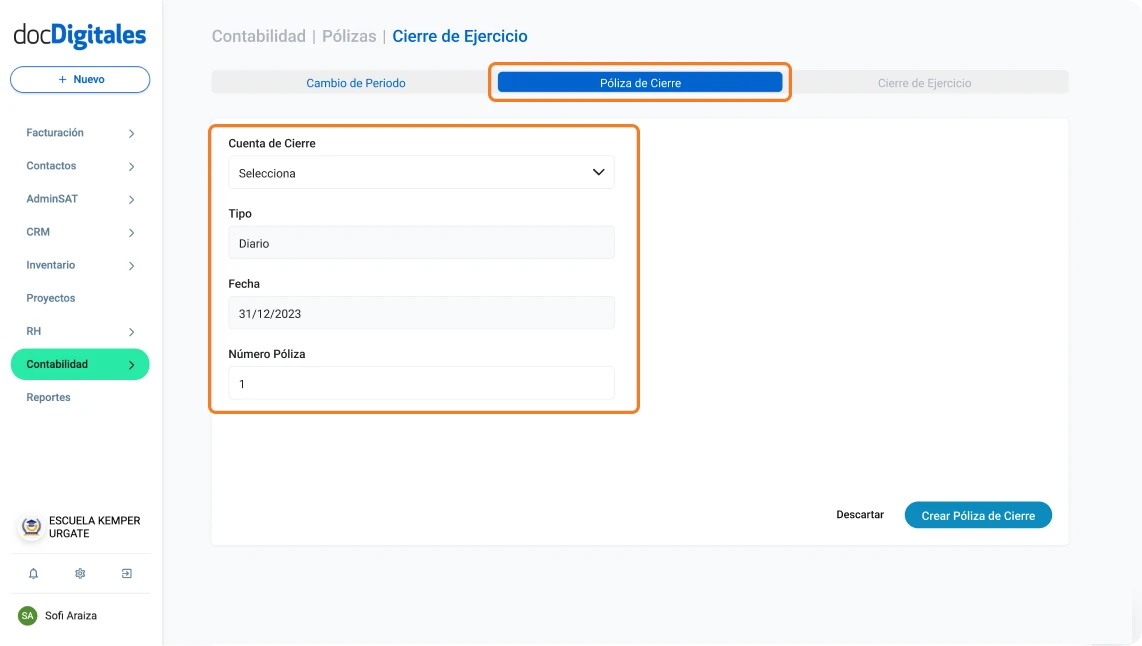The image size is (1142, 646).
Task: Click the Escuela Kemper Urgate logo
Action: 31,527
